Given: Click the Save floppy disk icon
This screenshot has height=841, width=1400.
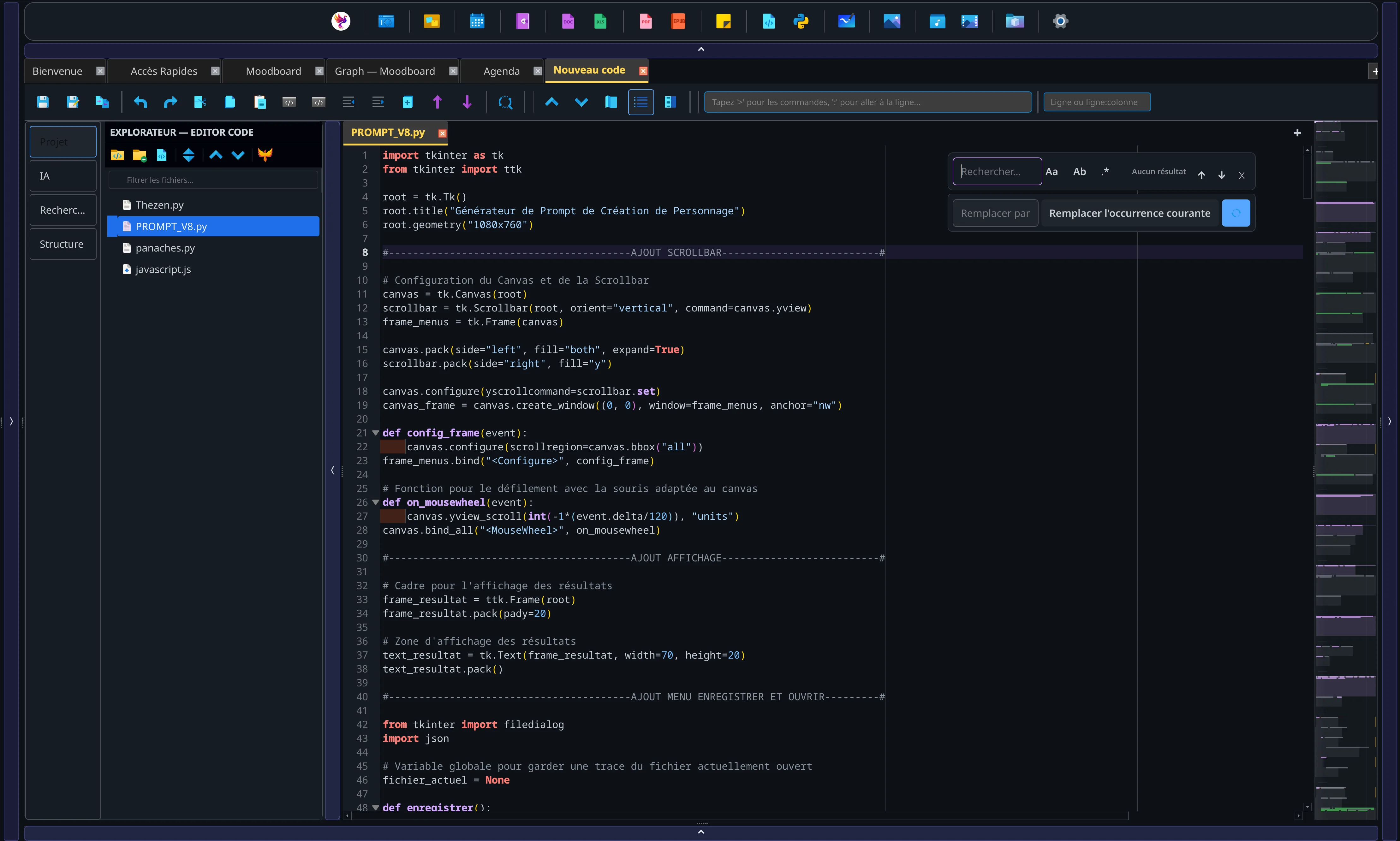Looking at the screenshot, I should tap(43, 102).
